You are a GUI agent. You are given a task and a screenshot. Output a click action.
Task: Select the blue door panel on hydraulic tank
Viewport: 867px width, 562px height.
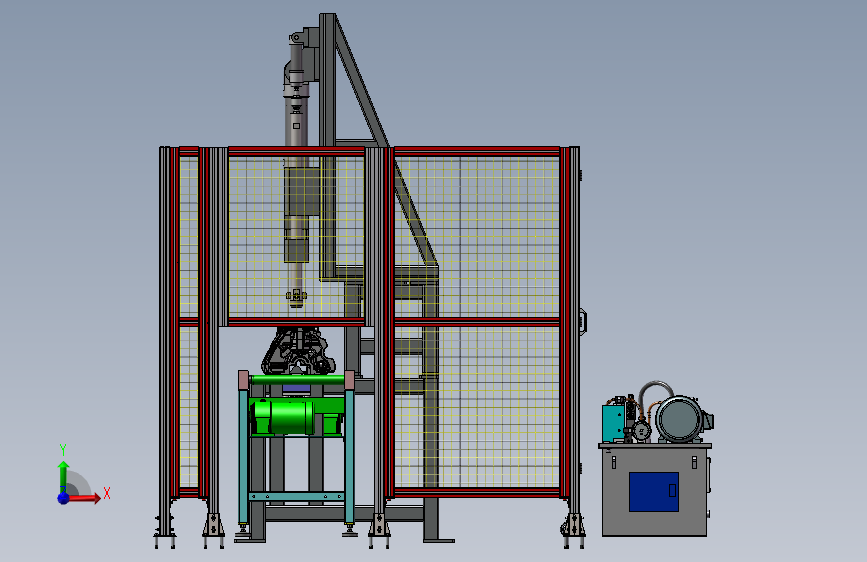654,492
